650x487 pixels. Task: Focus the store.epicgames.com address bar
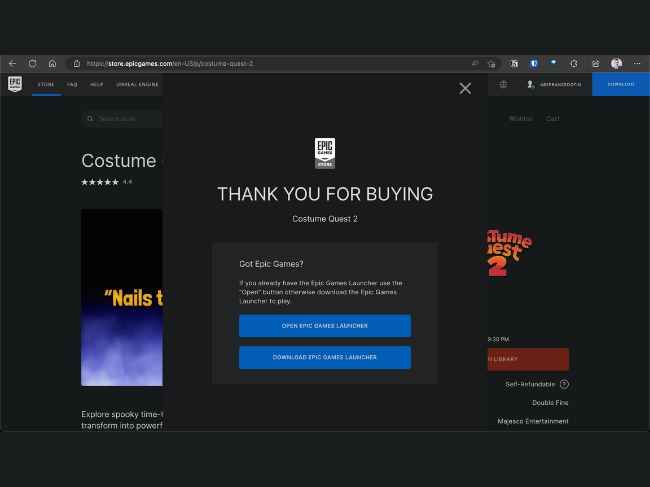[x=274, y=63]
